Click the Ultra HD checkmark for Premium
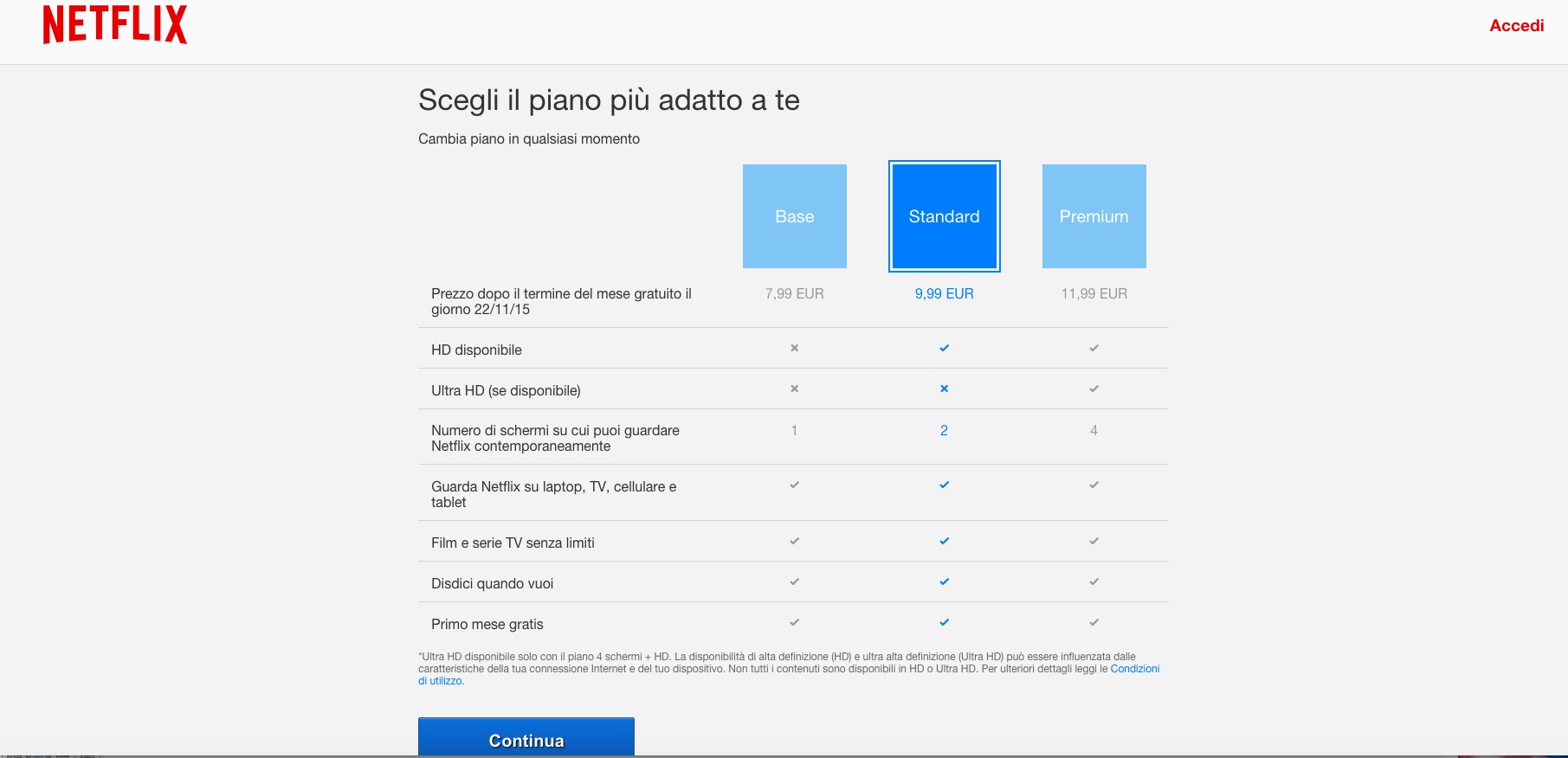 click(1094, 389)
